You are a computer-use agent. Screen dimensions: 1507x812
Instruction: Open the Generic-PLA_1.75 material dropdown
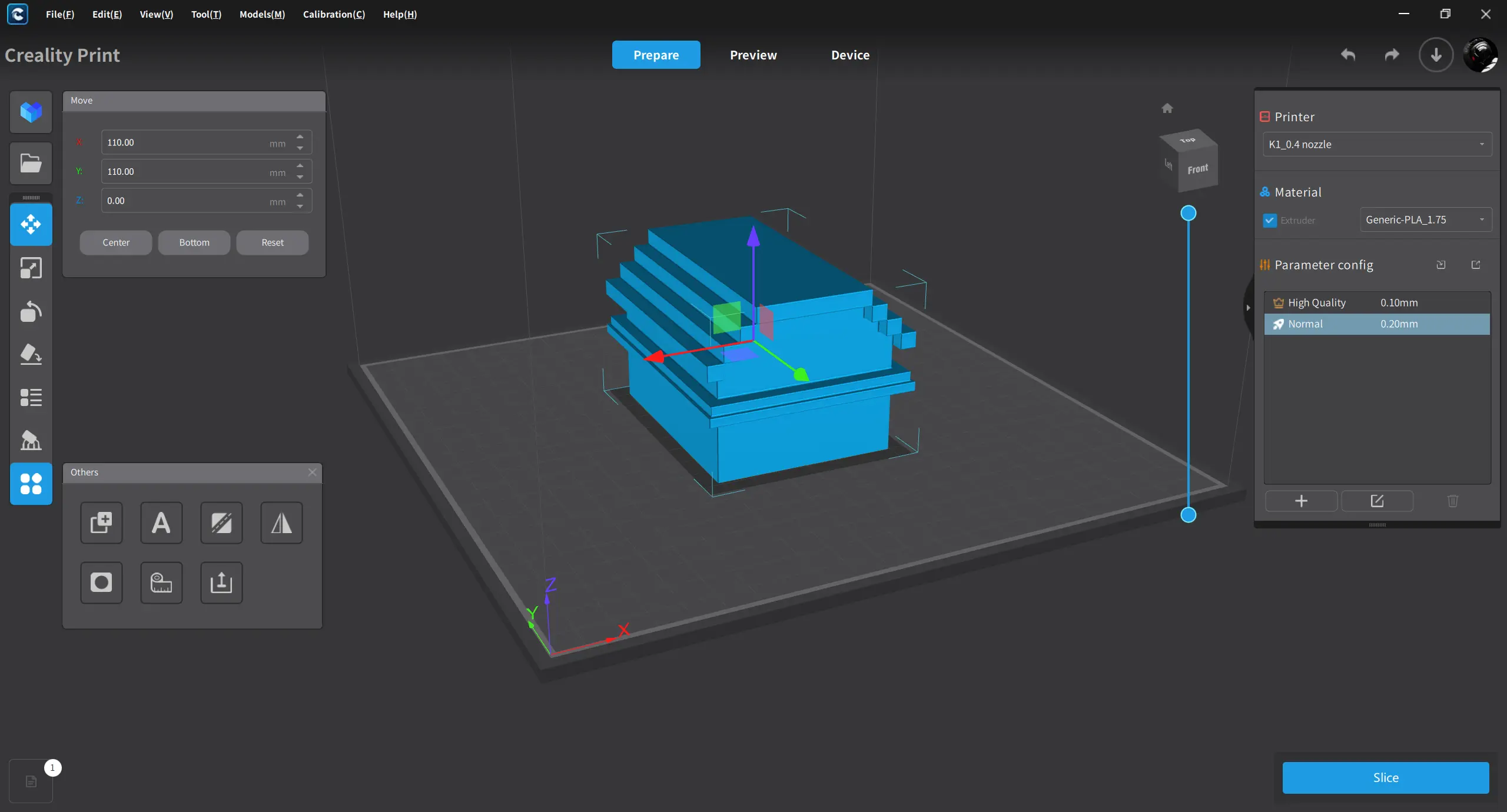[1426, 219]
